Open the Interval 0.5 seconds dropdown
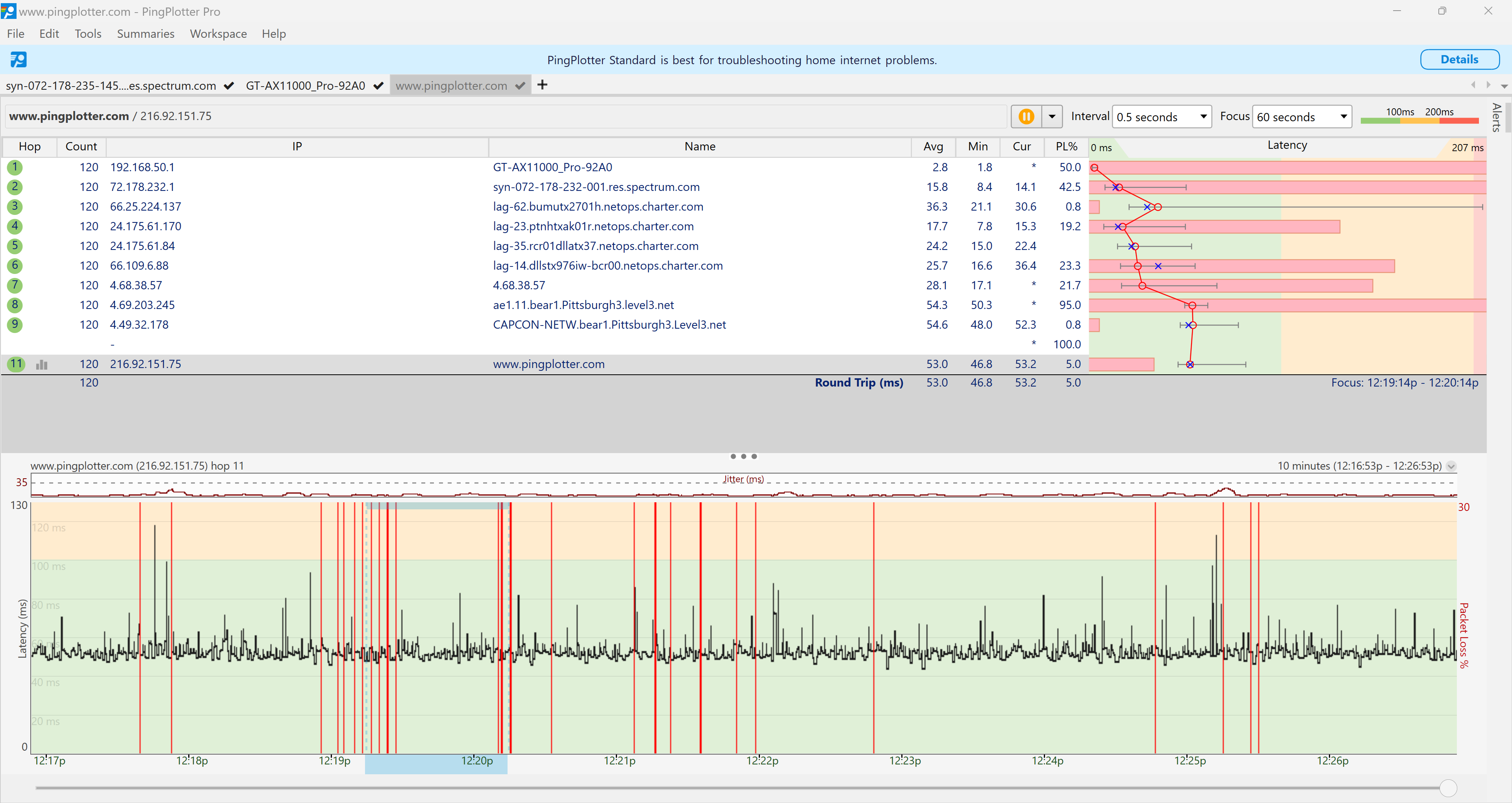The image size is (1512, 803). pyautogui.click(x=1161, y=117)
